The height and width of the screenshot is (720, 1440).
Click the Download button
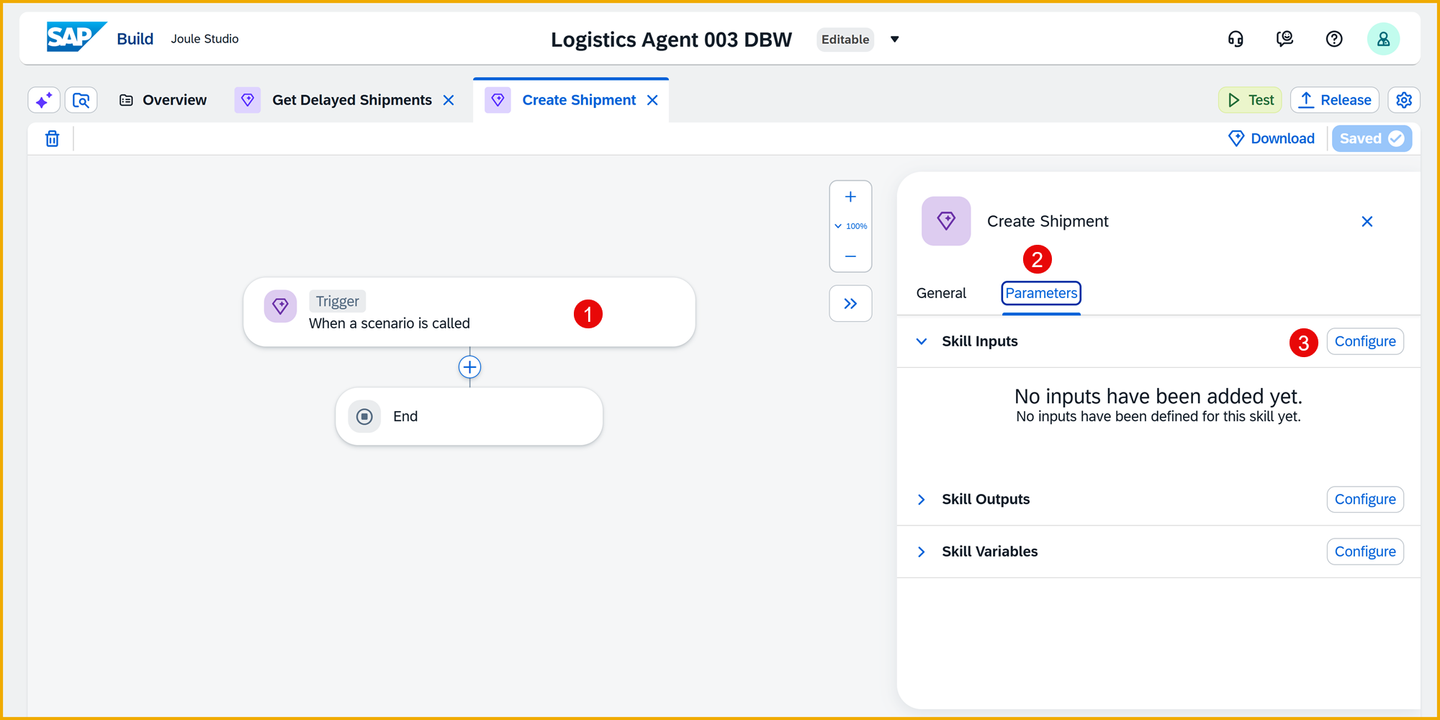pyautogui.click(x=1271, y=139)
